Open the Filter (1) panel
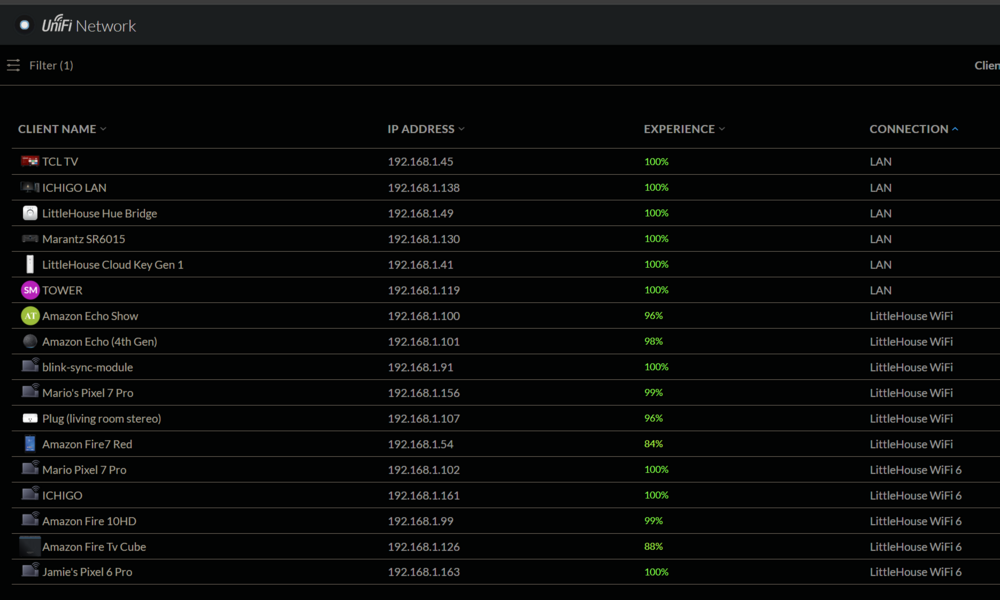The image size is (1000, 600). [51, 65]
